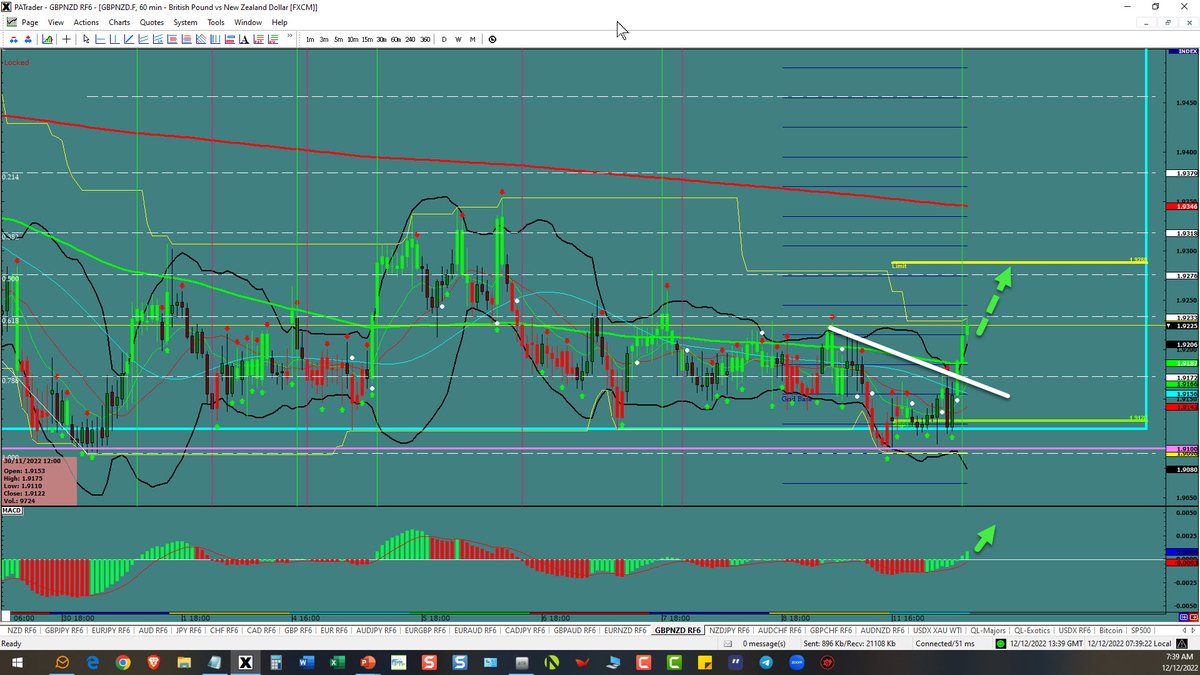Click the INDEX button above price axis

pos(1183,51)
